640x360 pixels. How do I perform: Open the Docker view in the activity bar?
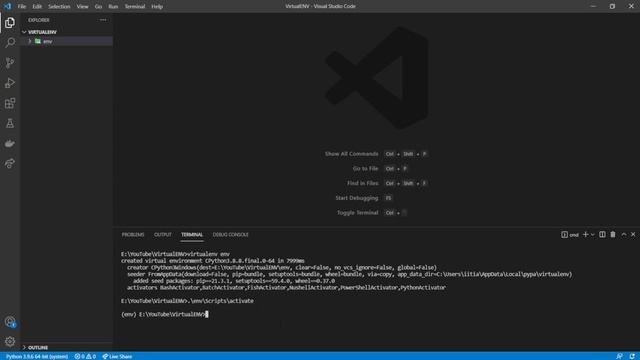[x=10, y=143]
